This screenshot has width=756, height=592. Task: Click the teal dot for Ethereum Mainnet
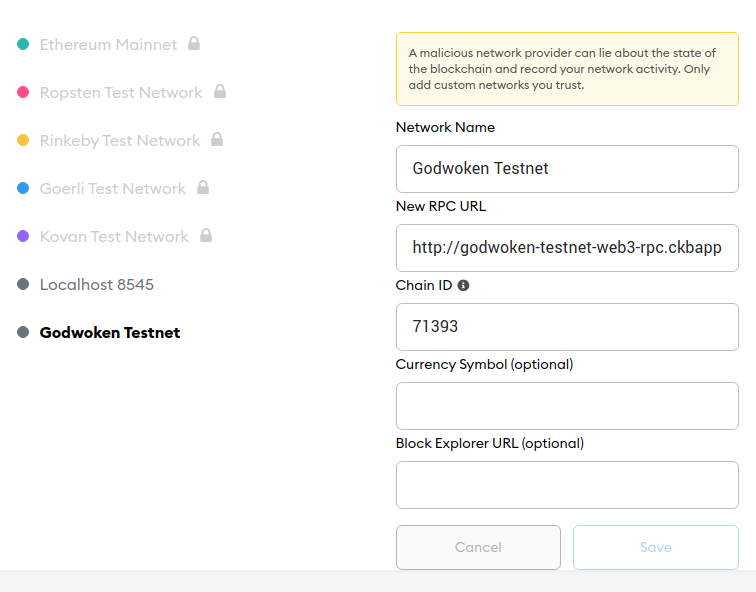coord(23,44)
